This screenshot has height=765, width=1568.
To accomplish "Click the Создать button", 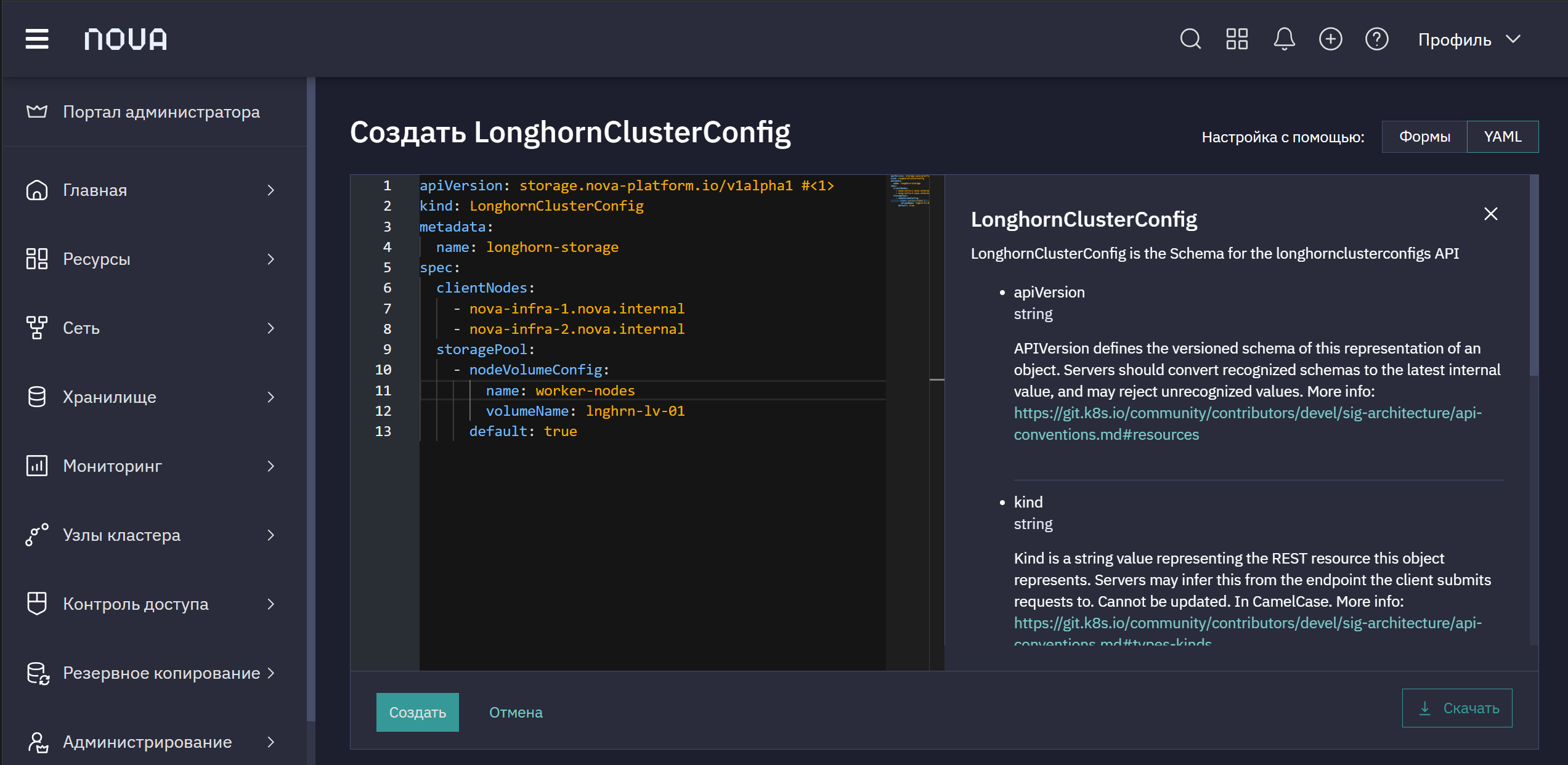I will (x=418, y=712).
